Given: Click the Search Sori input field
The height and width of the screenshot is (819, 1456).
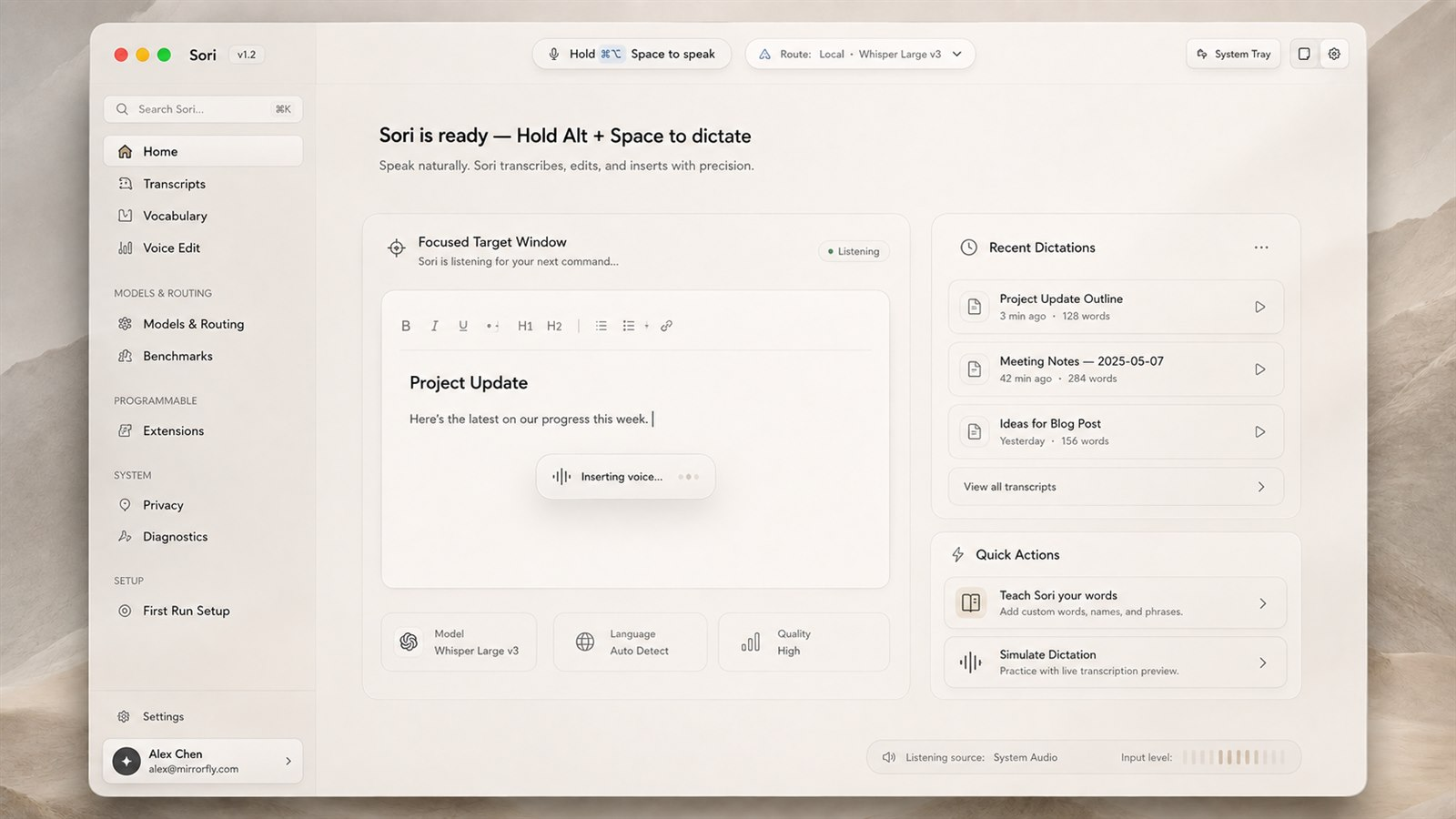Looking at the screenshot, I should click(x=203, y=109).
